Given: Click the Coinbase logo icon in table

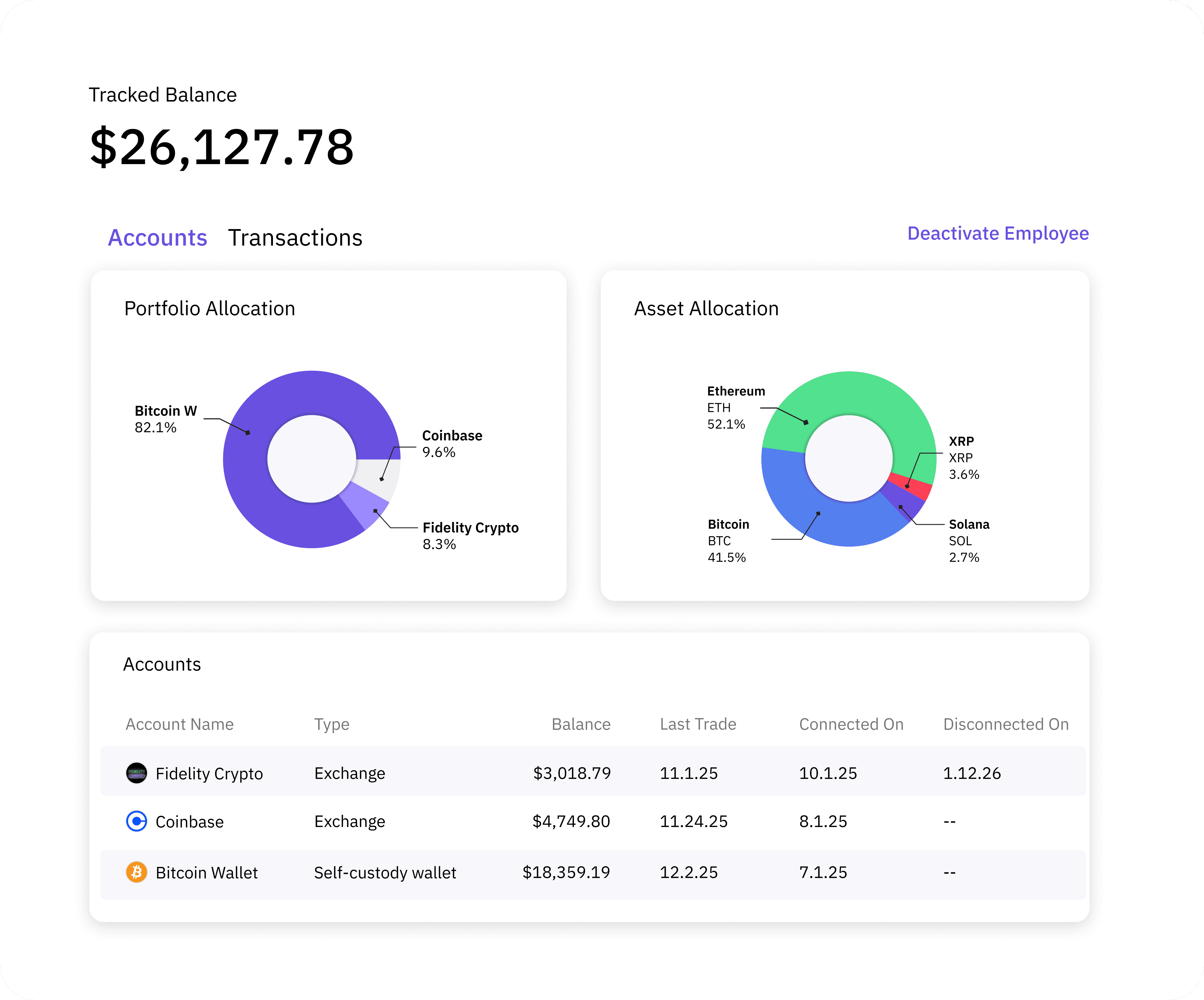Looking at the screenshot, I should point(136,821).
